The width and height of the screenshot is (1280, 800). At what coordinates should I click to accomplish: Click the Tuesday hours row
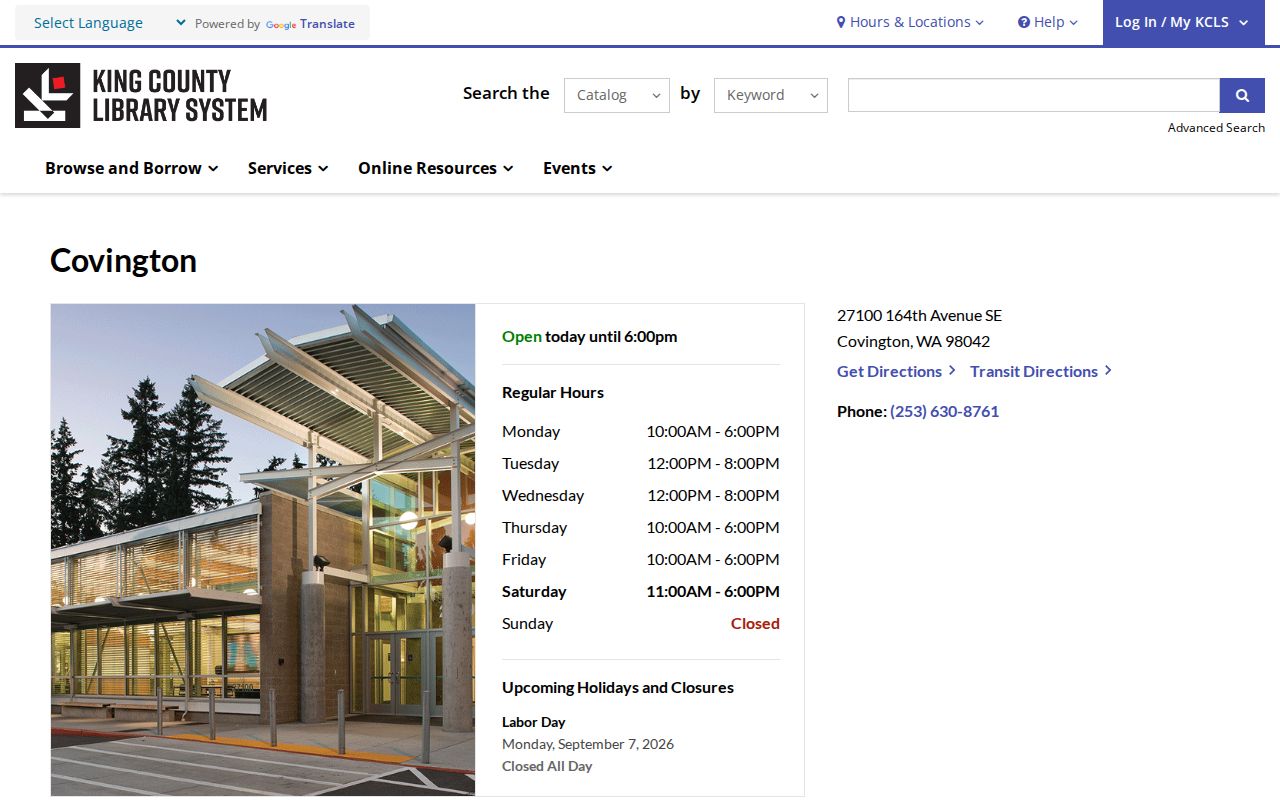point(641,464)
